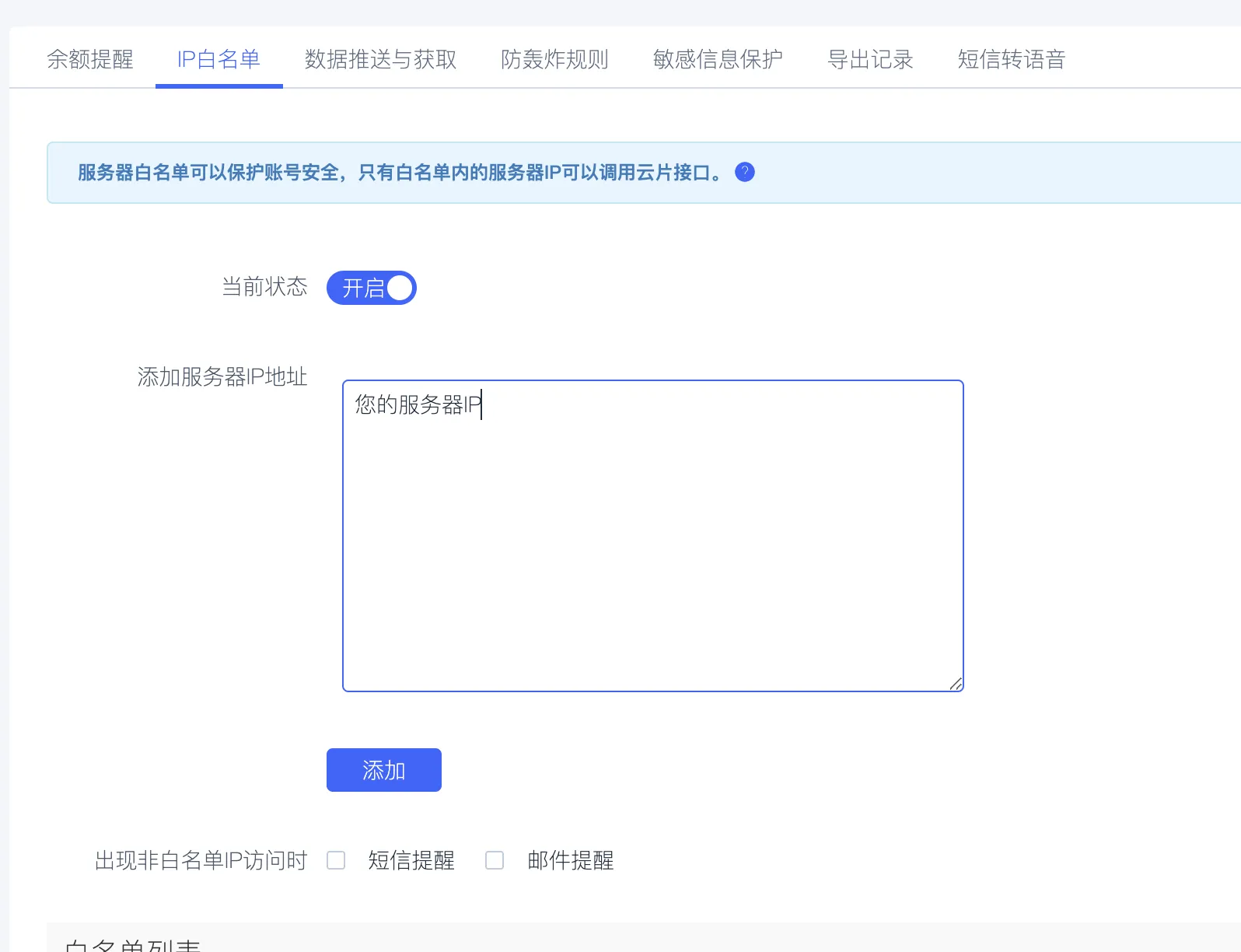This screenshot has width=1241, height=952.
Task: Click the help question mark icon
Action: [x=745, y=172]
